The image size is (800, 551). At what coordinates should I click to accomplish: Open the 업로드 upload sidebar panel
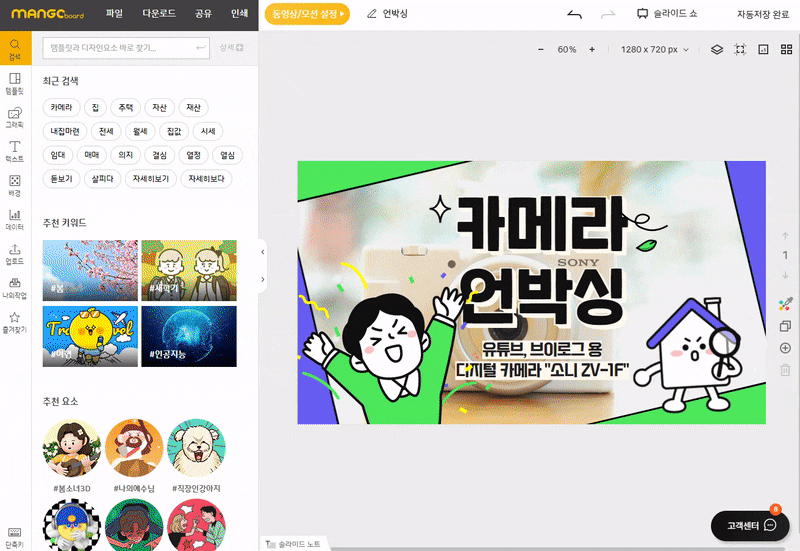click(15, 254)
